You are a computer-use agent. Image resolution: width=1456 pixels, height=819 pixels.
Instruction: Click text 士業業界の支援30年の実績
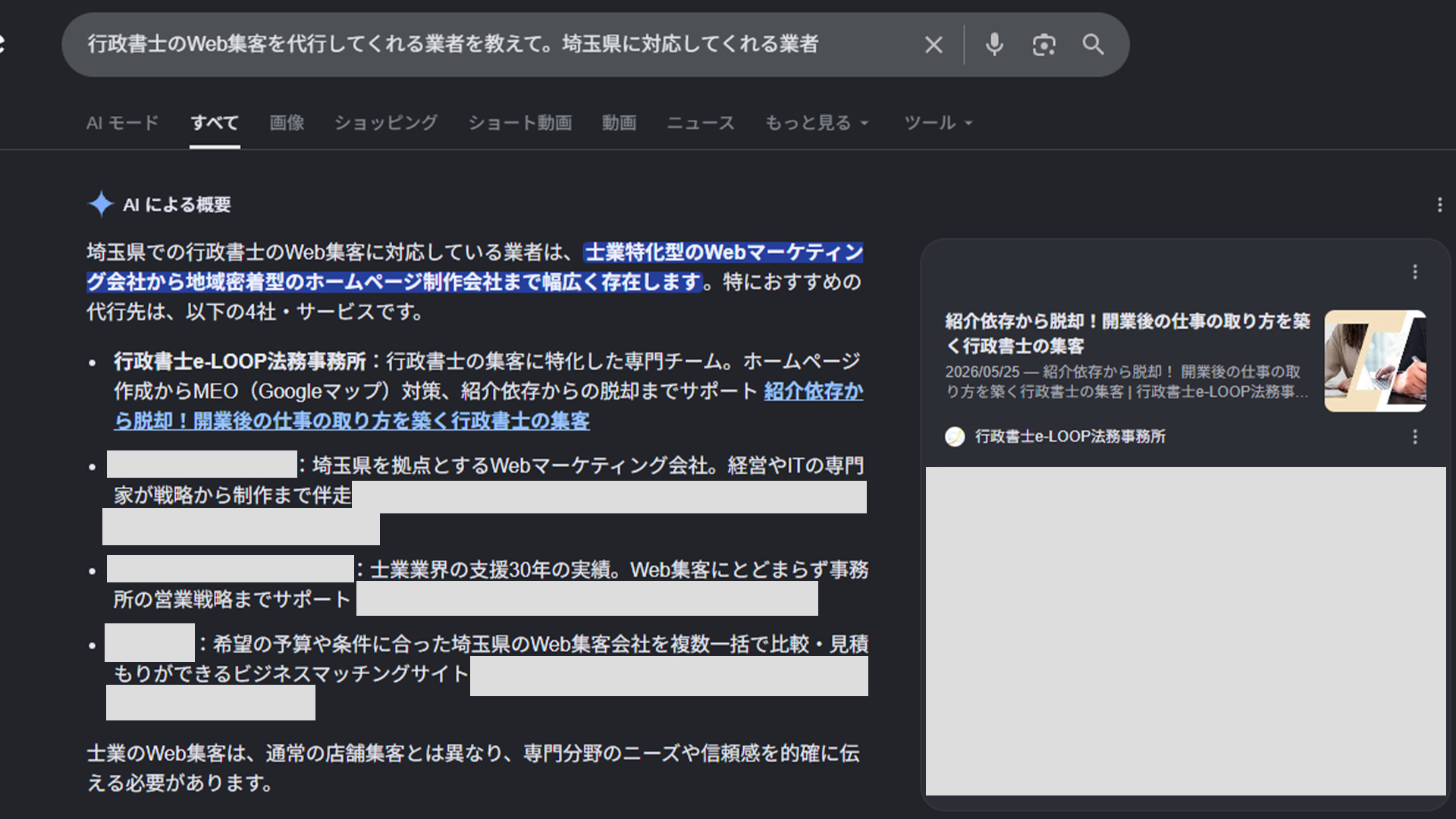point(491,570)
